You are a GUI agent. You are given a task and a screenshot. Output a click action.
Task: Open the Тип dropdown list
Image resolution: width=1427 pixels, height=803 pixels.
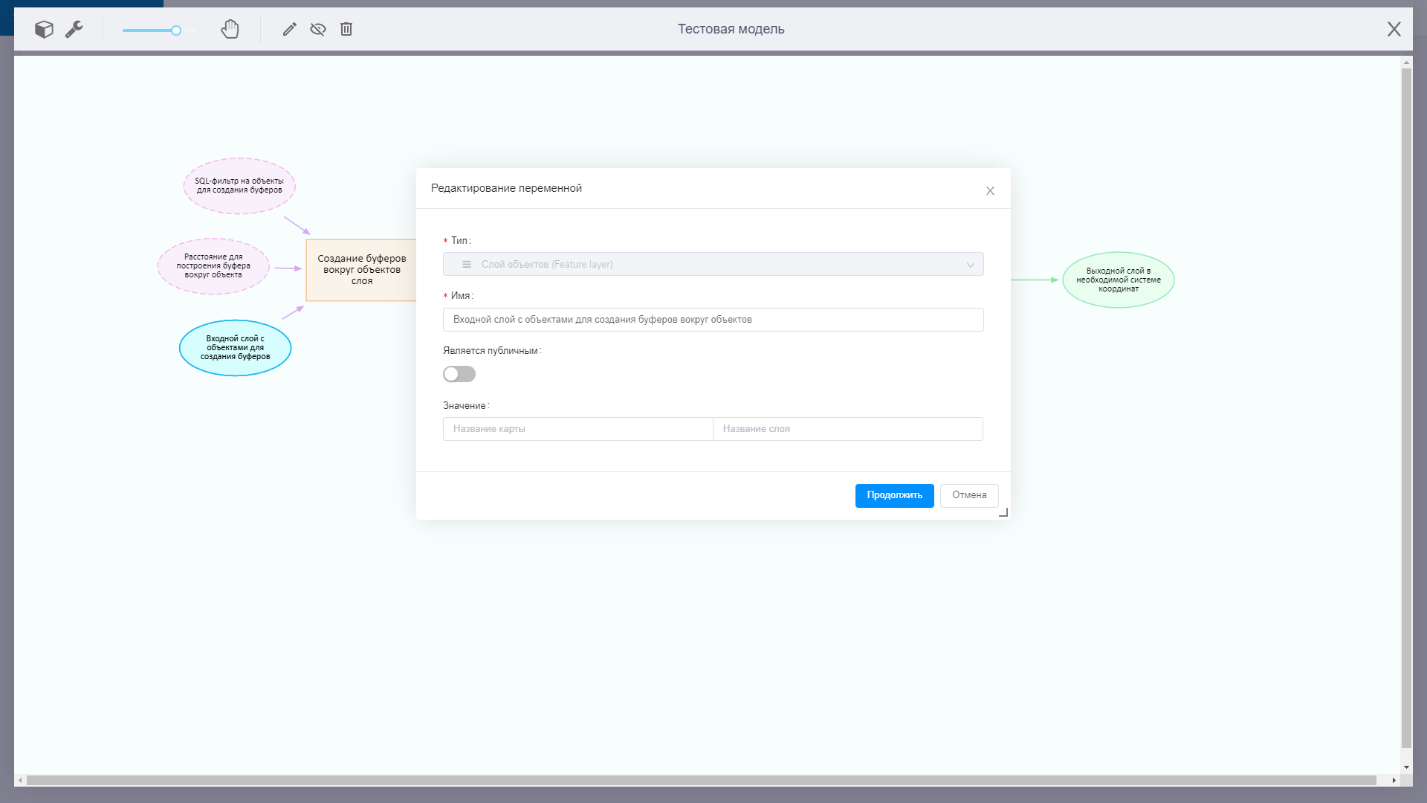click(712, 264)
